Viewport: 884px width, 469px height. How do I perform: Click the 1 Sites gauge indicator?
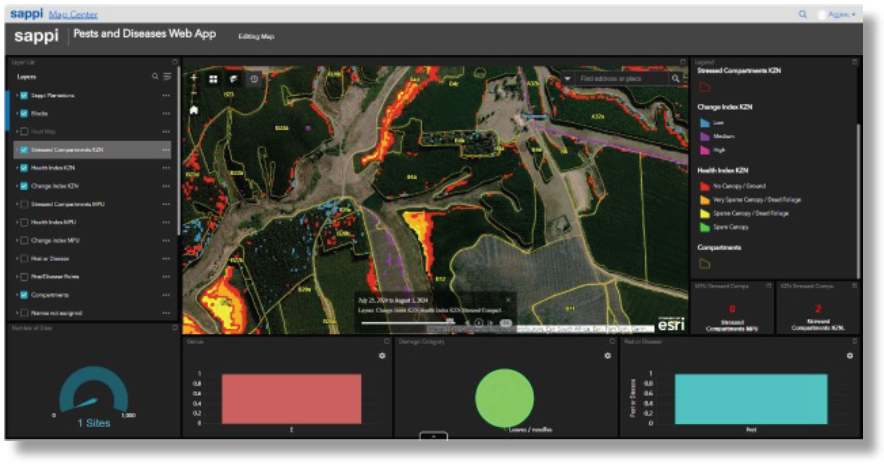[x=94, y=397]
